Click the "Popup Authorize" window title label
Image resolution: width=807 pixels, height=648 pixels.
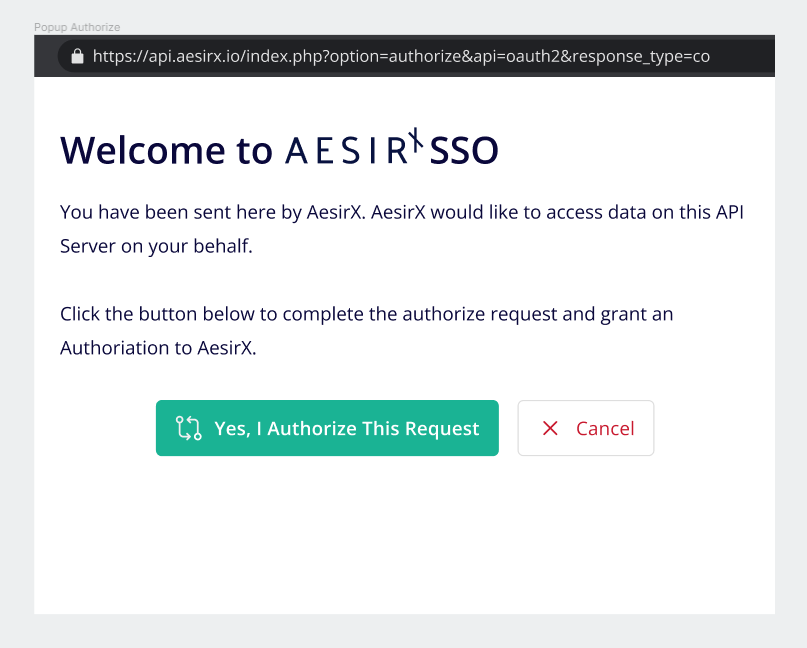tap(76, 27)
